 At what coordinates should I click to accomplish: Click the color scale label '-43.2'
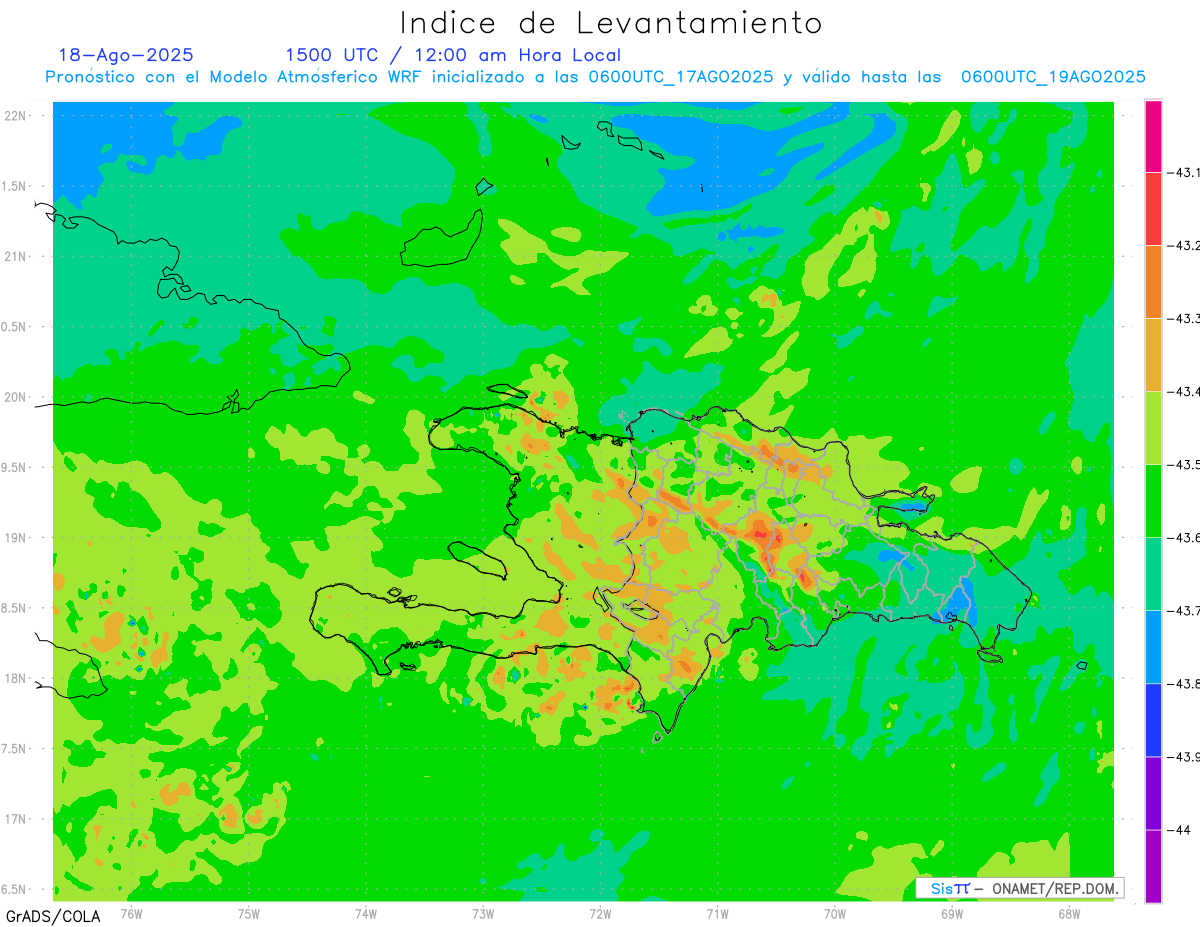(x=1183, y=245)
